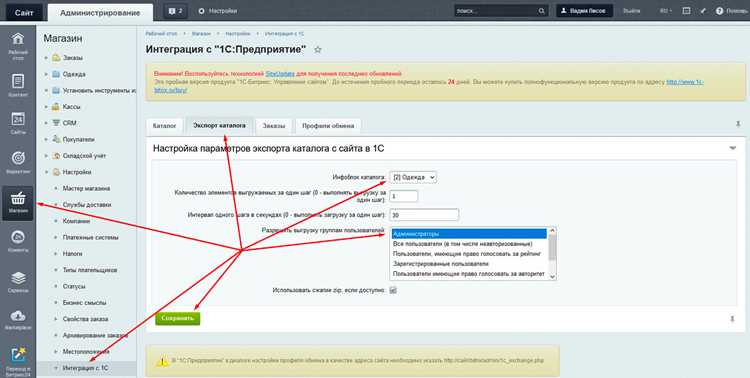The image size is (750, 378).
Task: Click Магазин breadcrumb link
Action: pos(201,34)
